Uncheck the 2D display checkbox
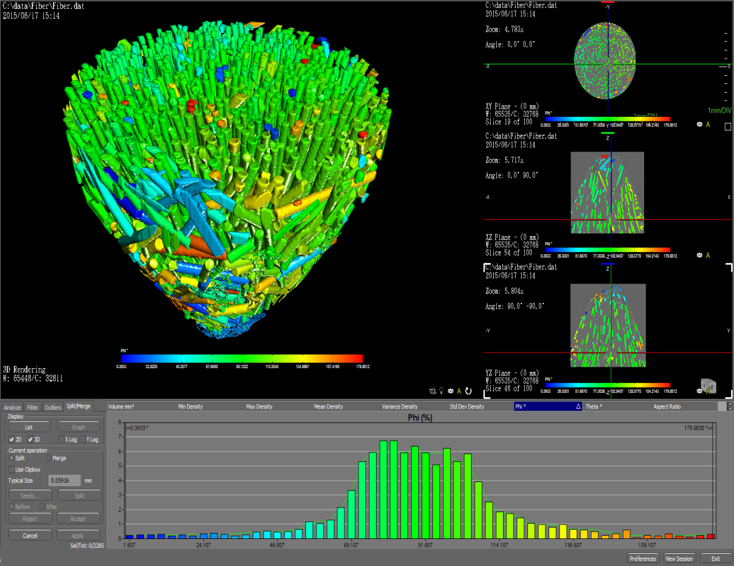 pyautogui.click(x=12, y=439)
